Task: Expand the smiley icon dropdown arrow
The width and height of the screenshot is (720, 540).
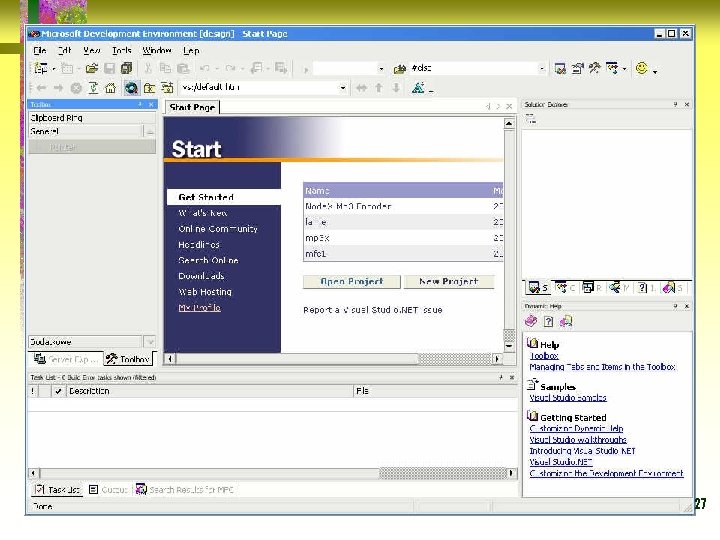Action: coord(655,71)
